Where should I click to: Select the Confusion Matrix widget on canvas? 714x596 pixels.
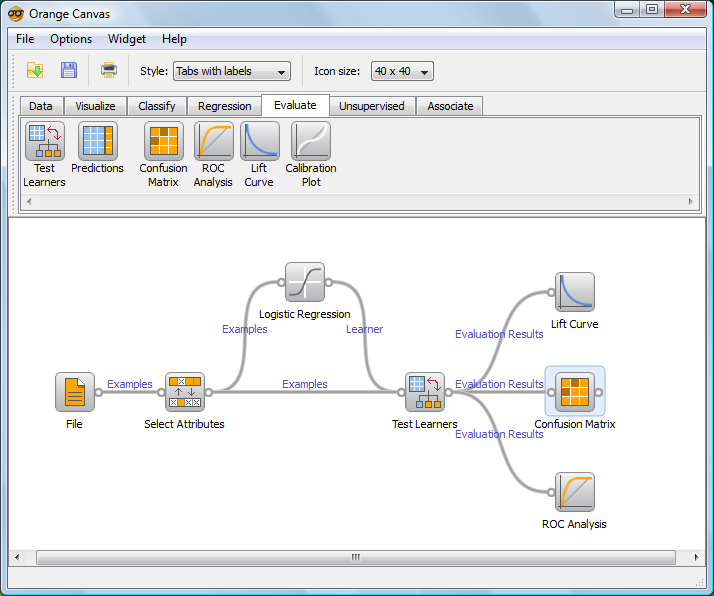575,392
